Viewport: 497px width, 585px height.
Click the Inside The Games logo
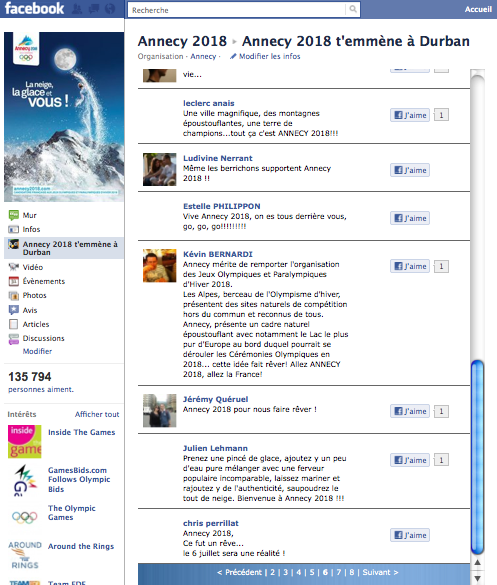coord(25,442)
